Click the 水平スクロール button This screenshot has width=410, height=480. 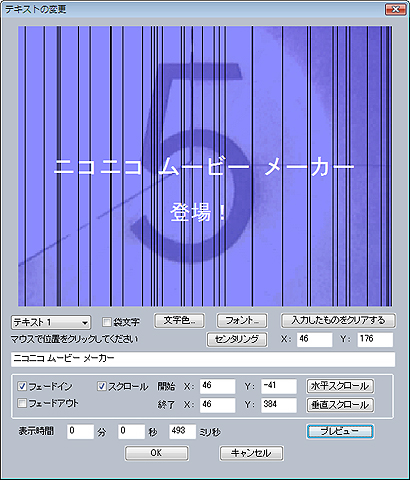[x=340, y=386]
